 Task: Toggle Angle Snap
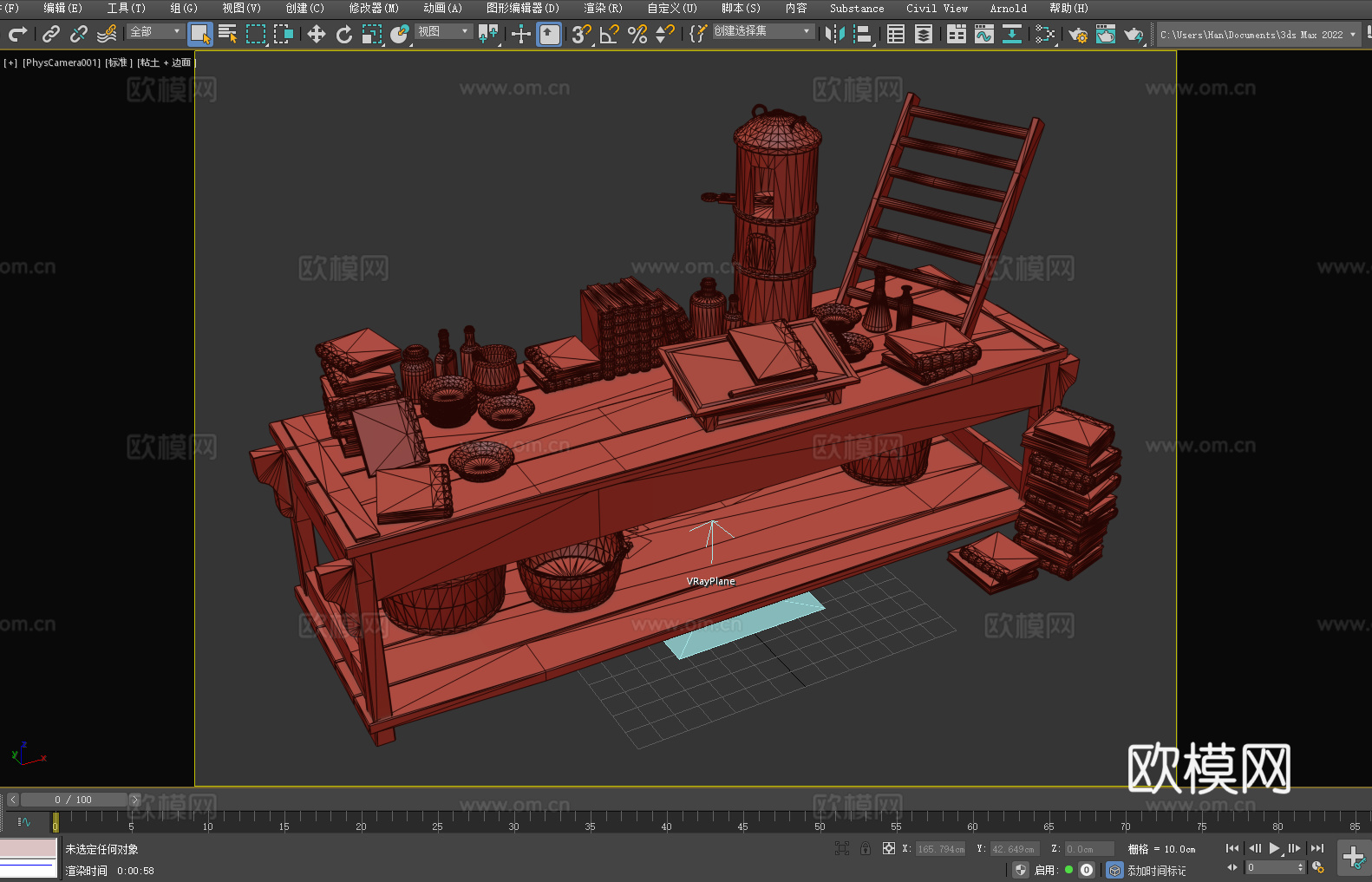(610, 34)
